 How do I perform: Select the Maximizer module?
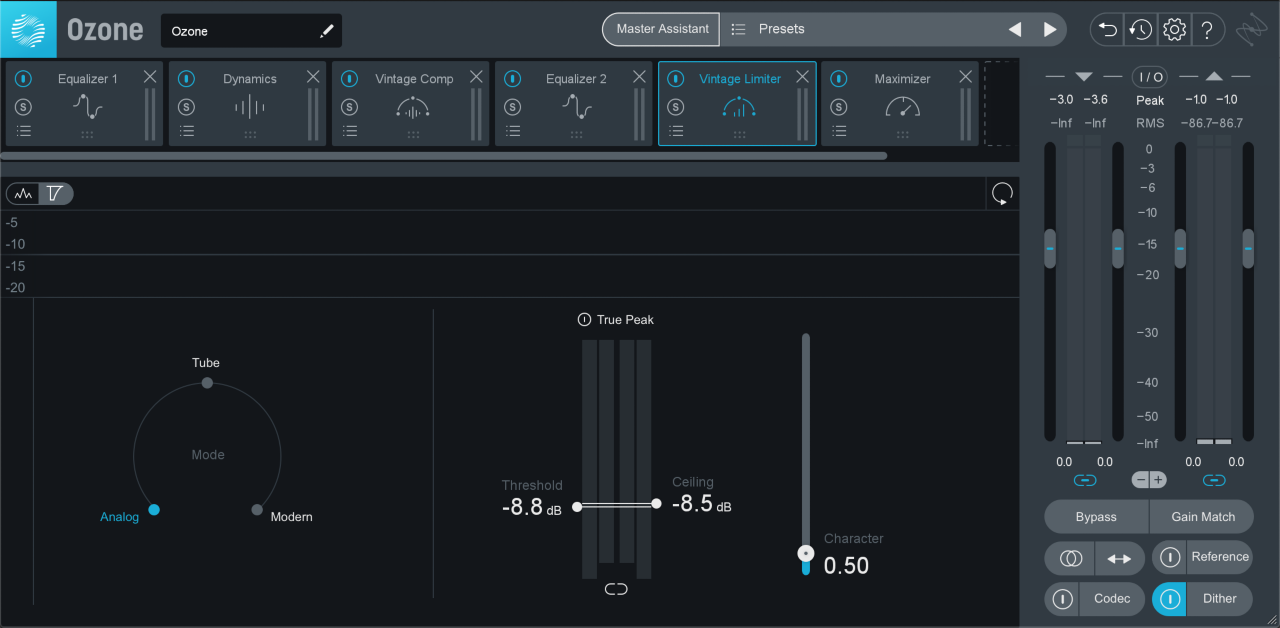[900, 104]
